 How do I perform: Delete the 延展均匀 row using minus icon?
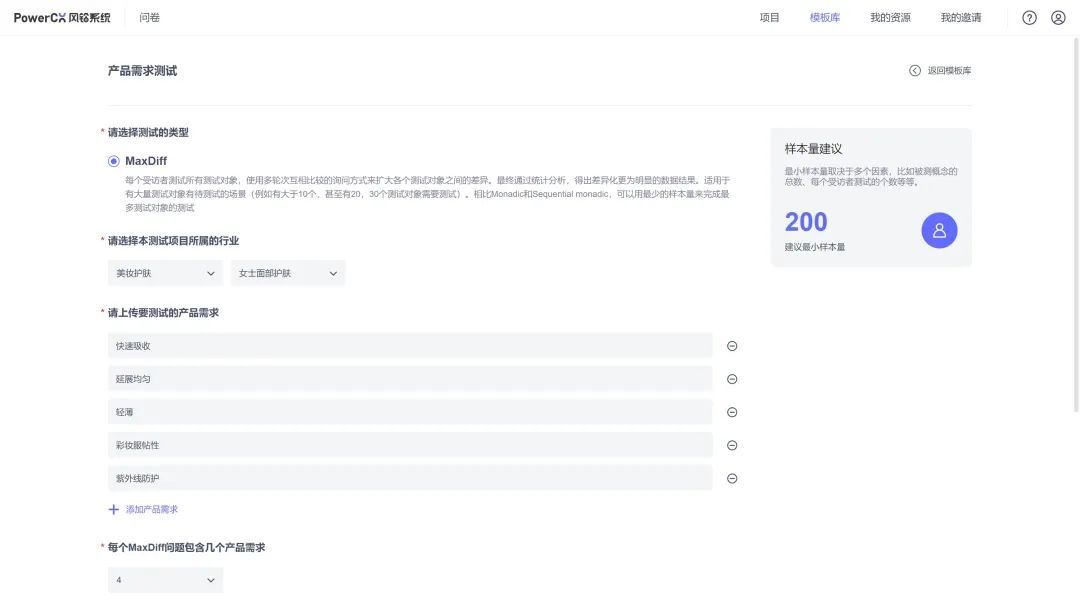(x=732, y=379)
